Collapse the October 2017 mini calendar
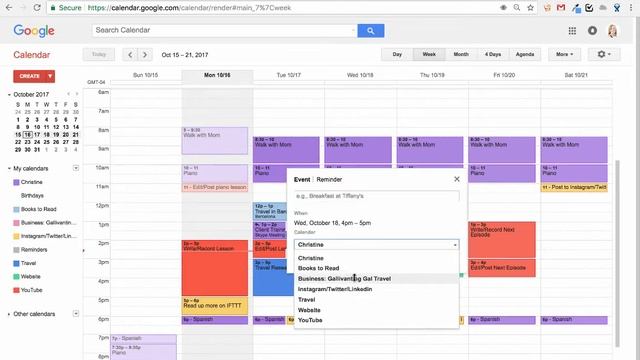 9,95
